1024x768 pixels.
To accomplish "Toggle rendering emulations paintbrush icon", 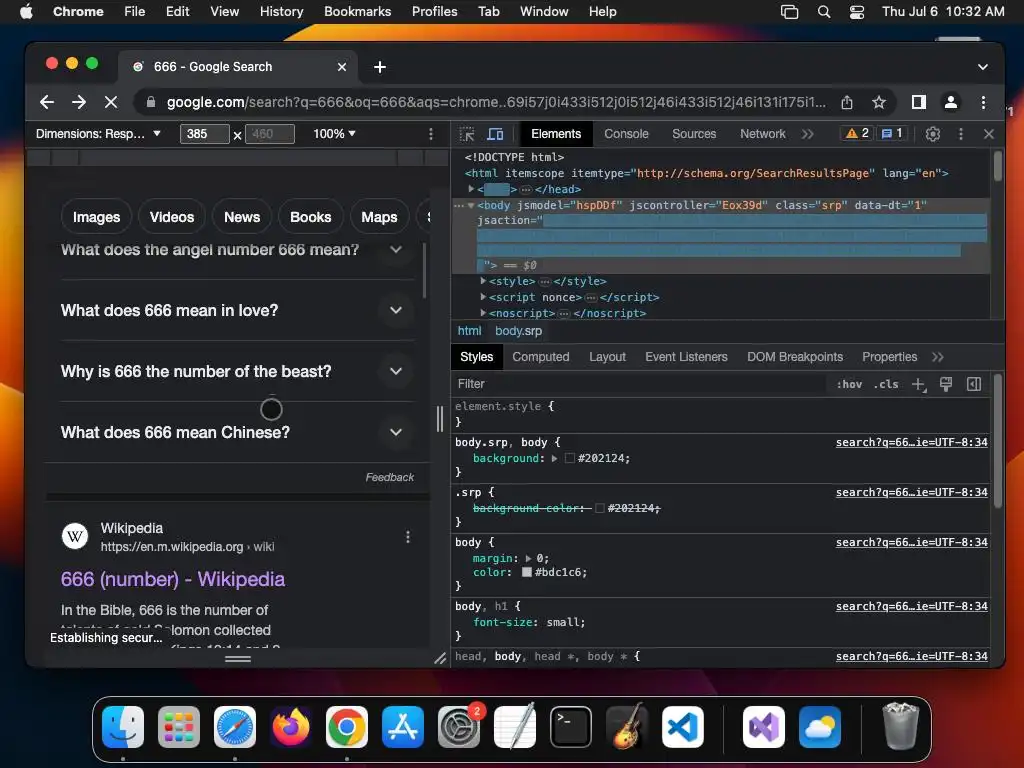I will point(946,384).
